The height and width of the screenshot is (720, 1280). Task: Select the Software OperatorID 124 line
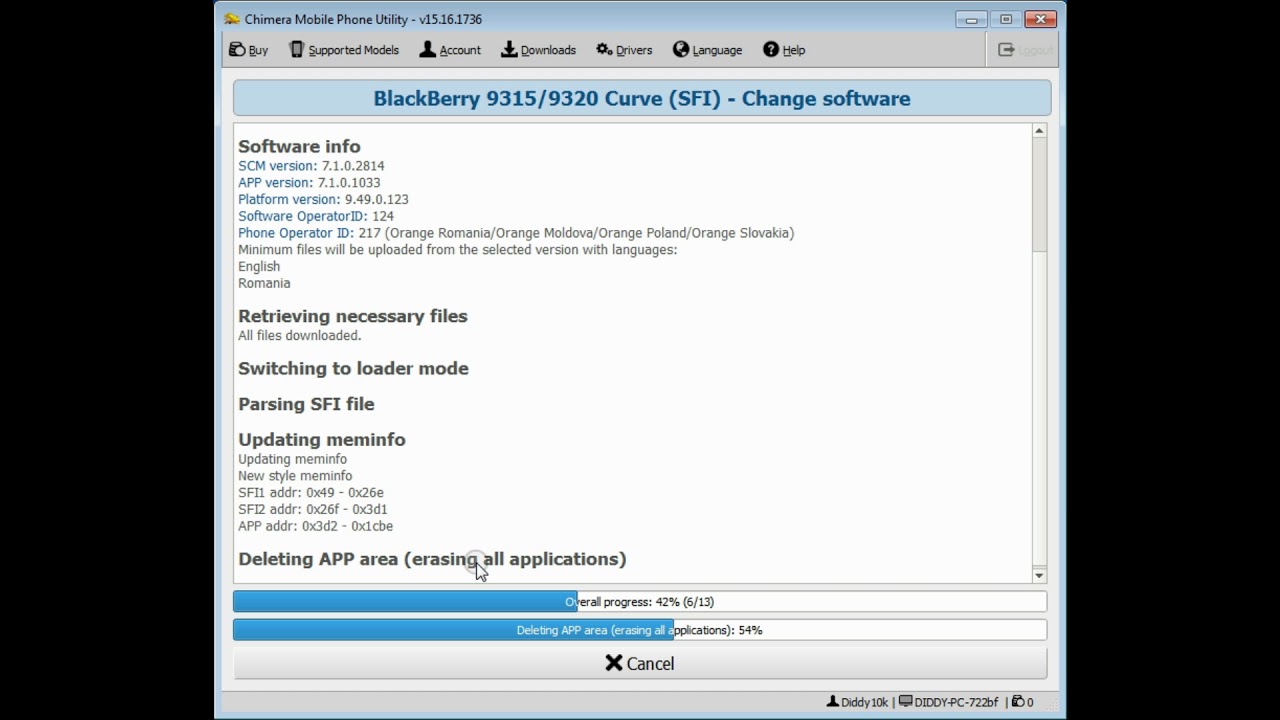click(x=316, y=216)
